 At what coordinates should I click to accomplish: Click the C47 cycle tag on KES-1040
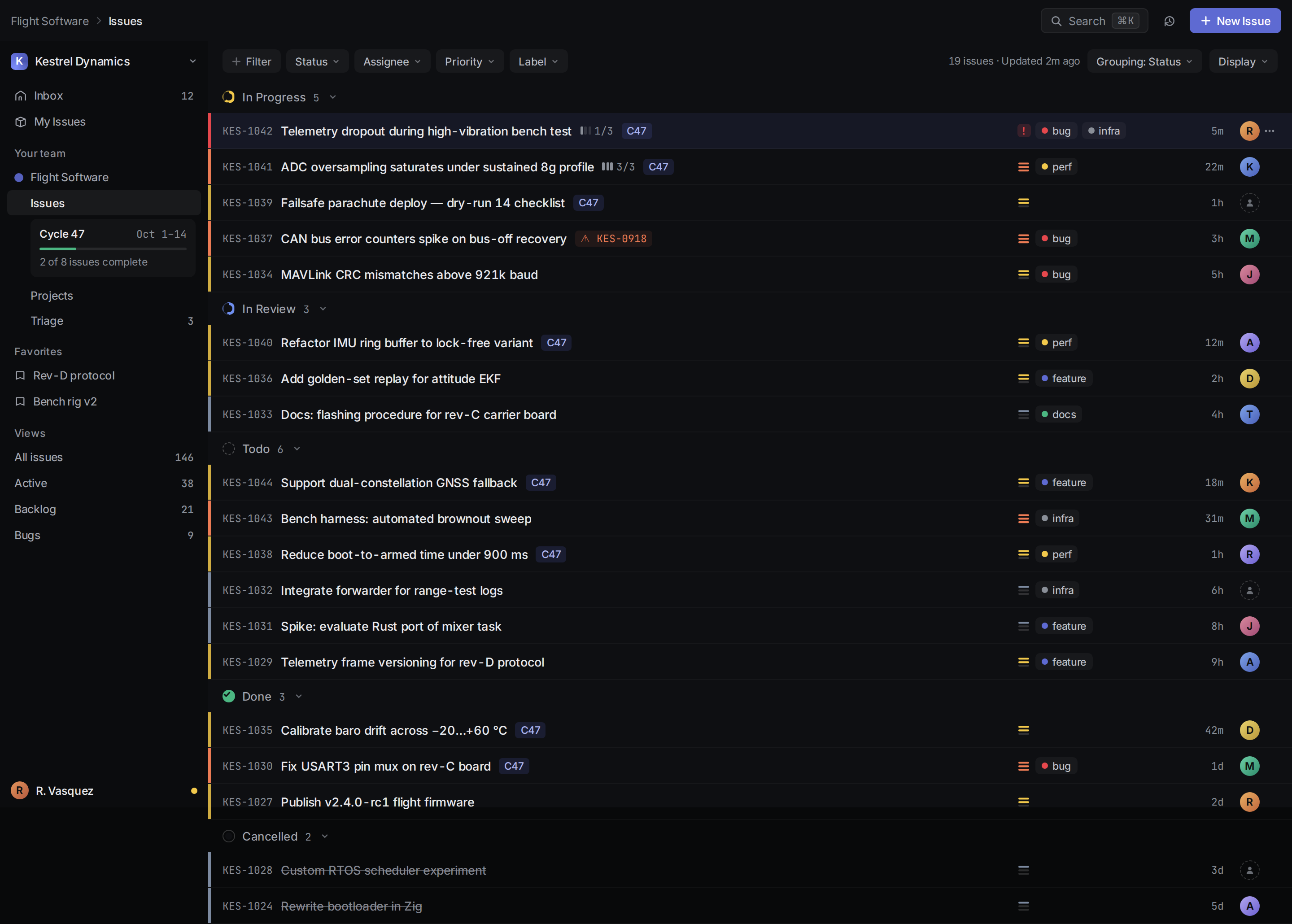point(556,343)
